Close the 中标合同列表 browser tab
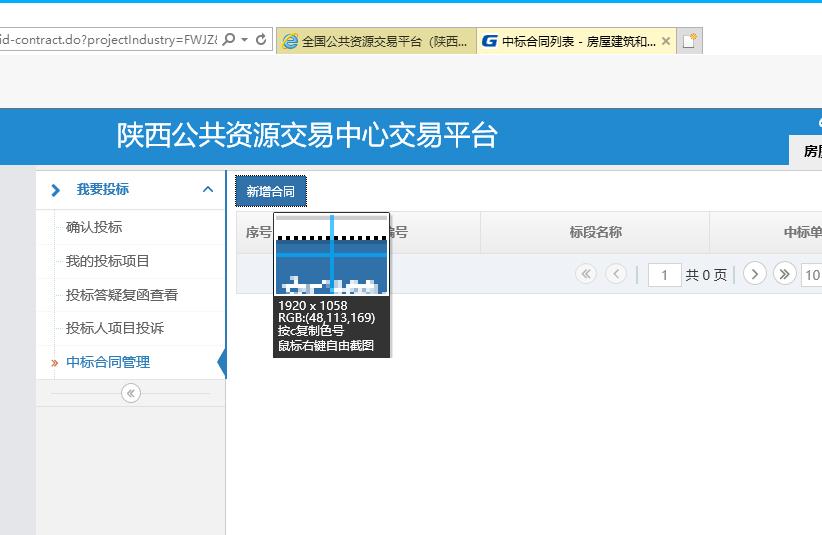This screenshot has width=822, height=535. point(666,41)
